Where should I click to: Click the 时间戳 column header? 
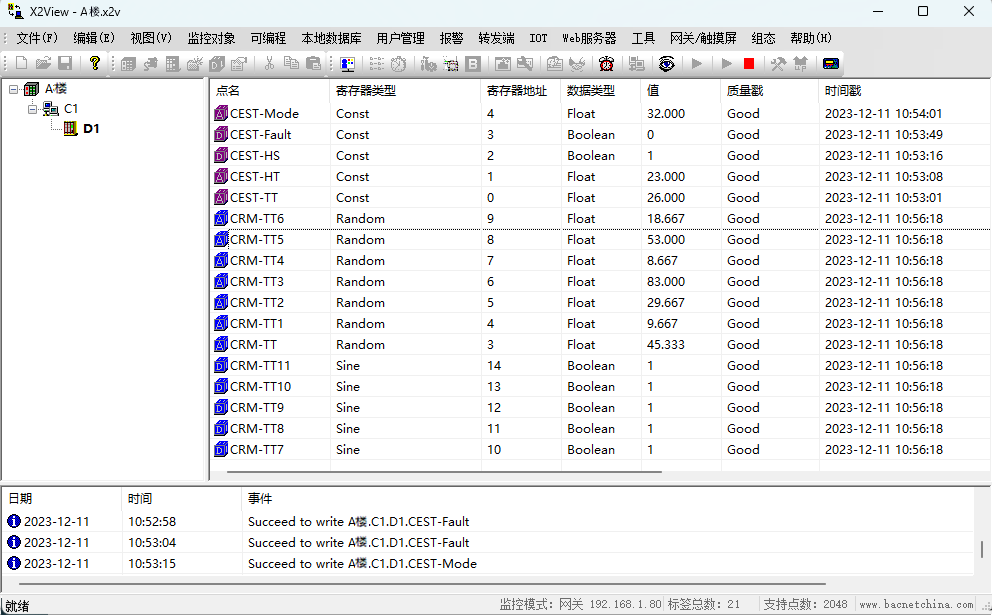[842, 90]
